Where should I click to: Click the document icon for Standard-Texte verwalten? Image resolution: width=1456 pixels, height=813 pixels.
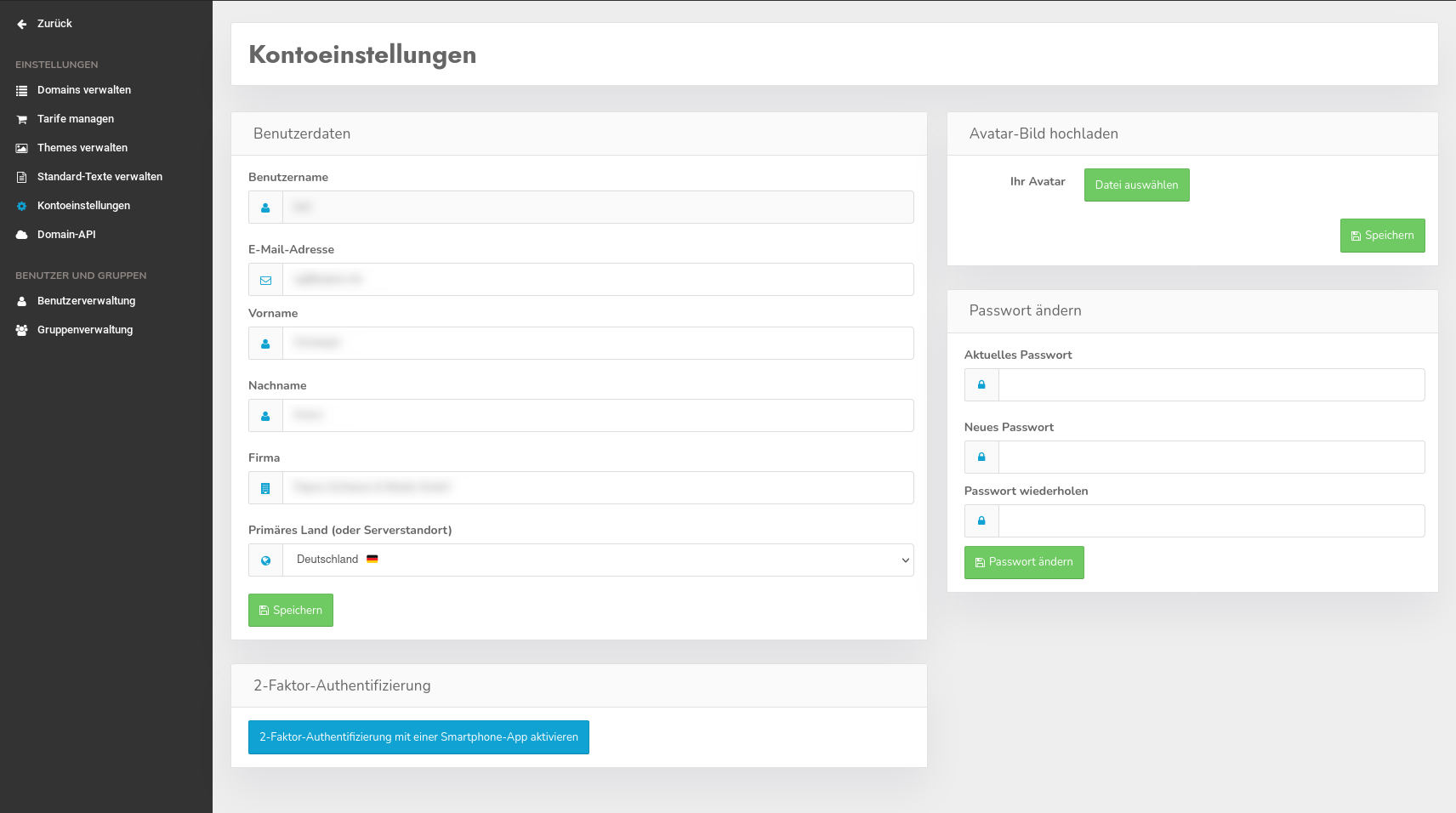click(x=22, y=177)
